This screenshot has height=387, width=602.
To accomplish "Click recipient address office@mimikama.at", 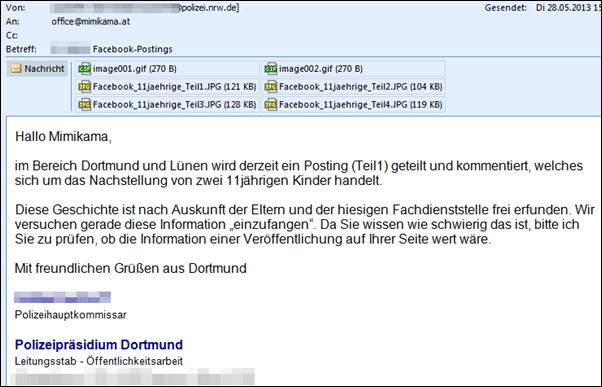I will [x=91, y=22].
